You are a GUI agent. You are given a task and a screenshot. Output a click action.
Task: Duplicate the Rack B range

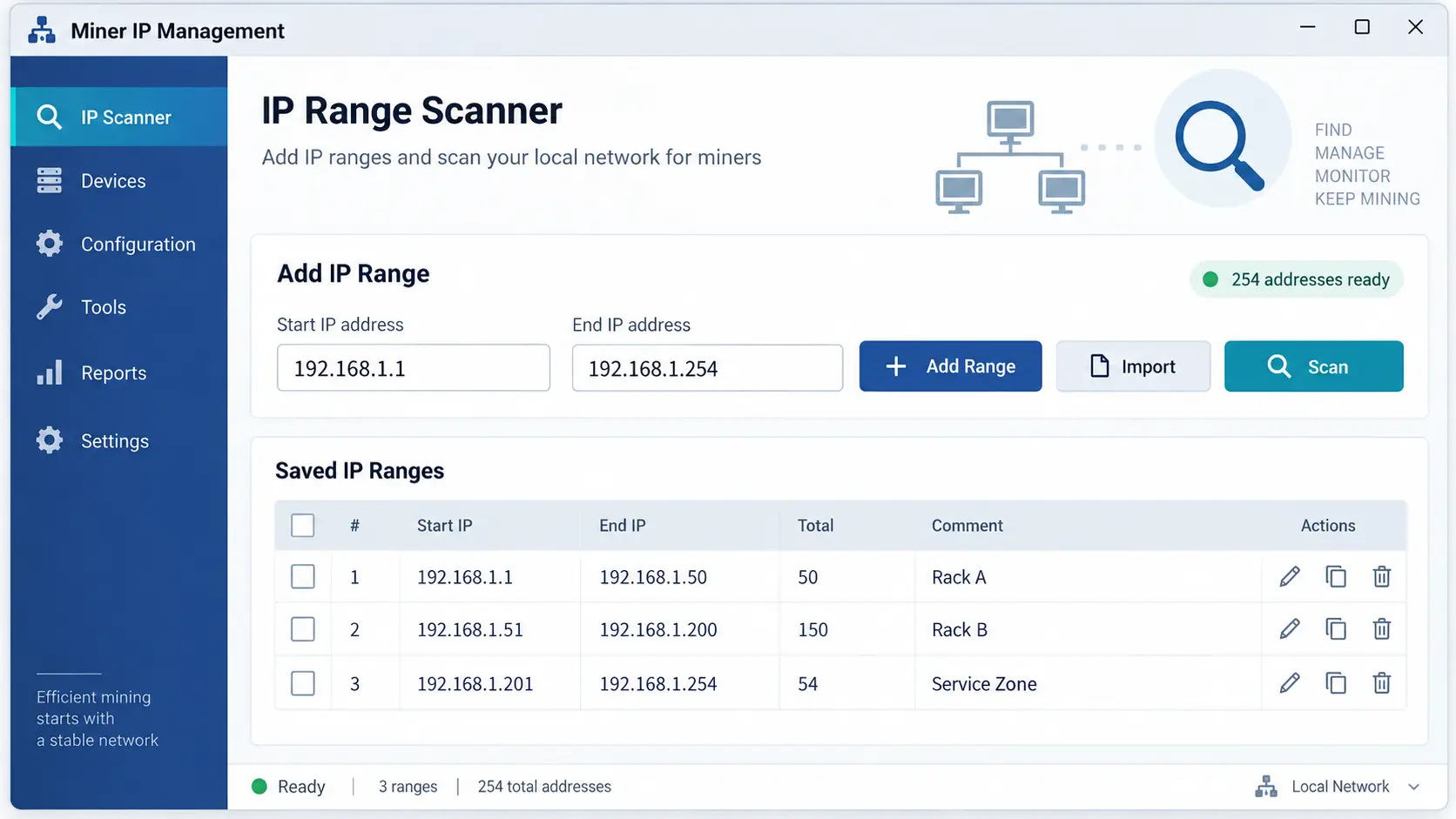pyautogui.click(x=1336, y=628)
